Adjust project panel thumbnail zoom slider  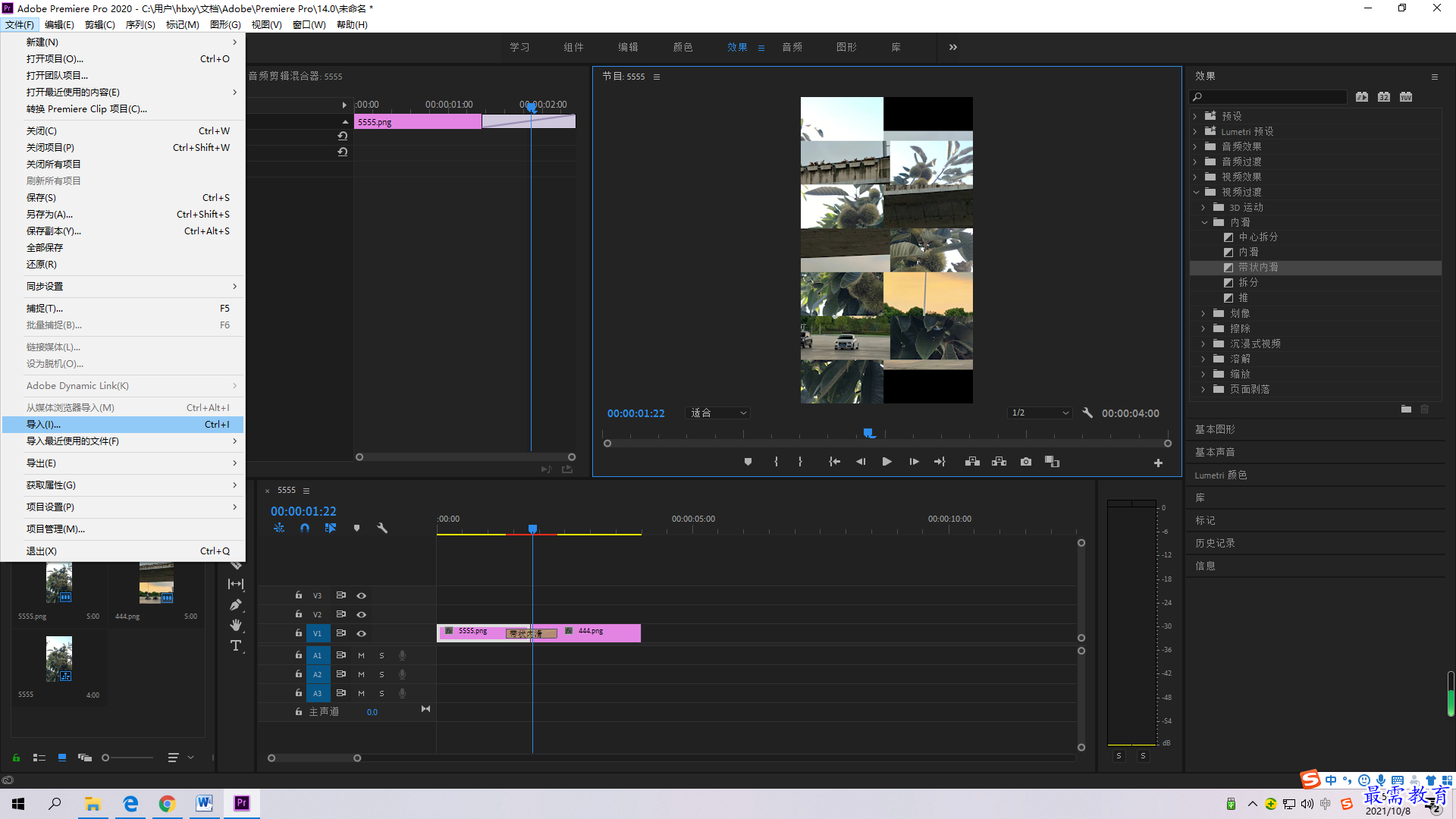pos(105,758)
